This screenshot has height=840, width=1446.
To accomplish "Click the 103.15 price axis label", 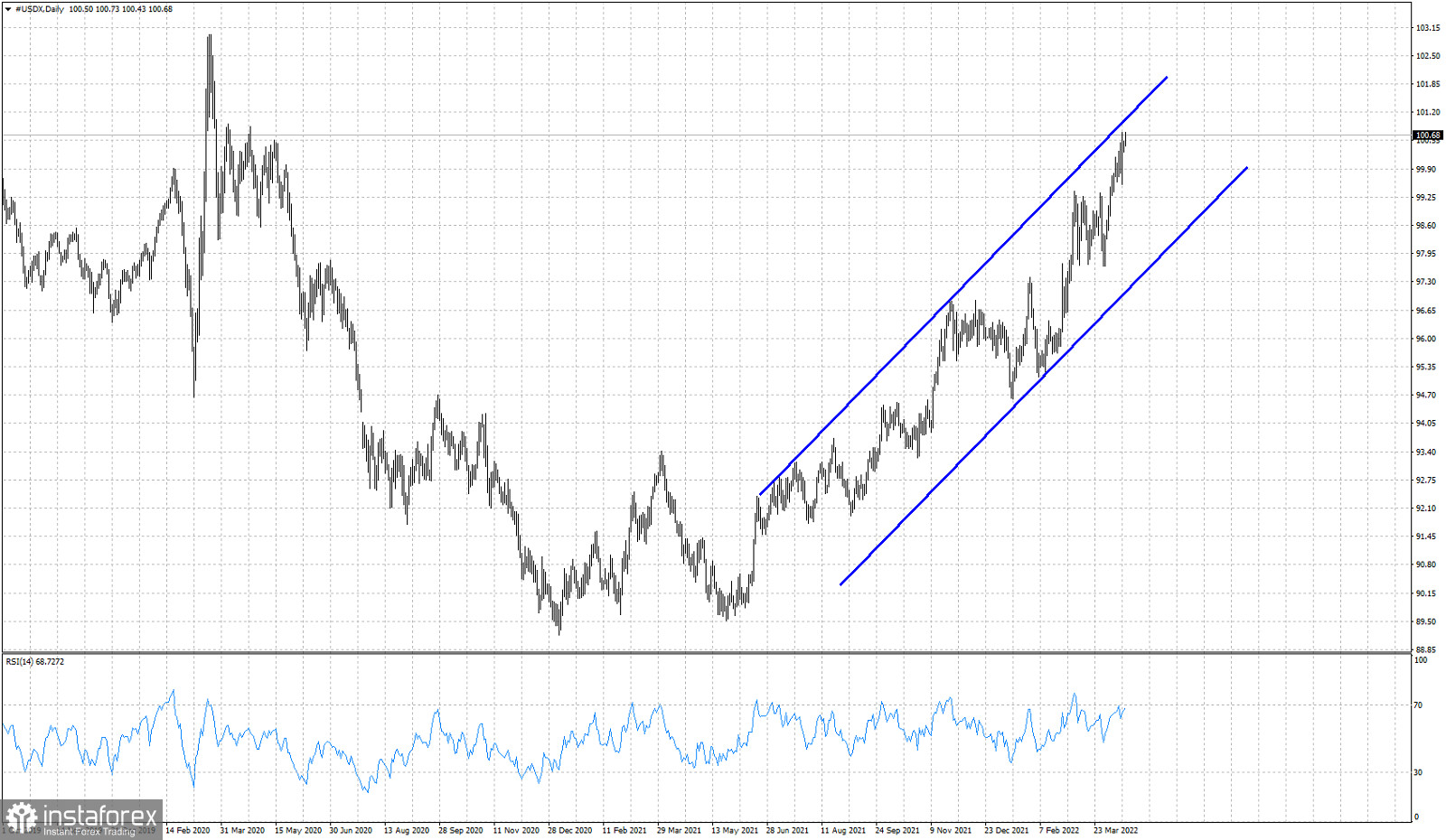I will point(1428,28).
